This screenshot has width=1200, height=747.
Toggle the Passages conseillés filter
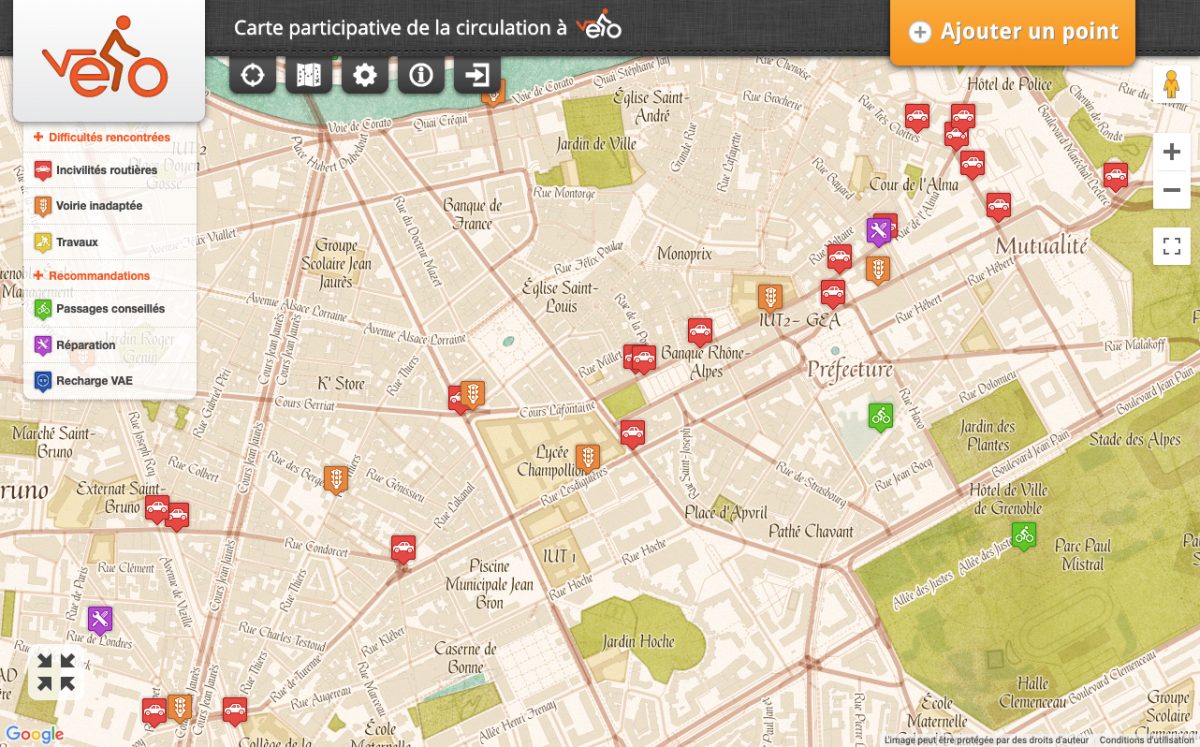110,309
